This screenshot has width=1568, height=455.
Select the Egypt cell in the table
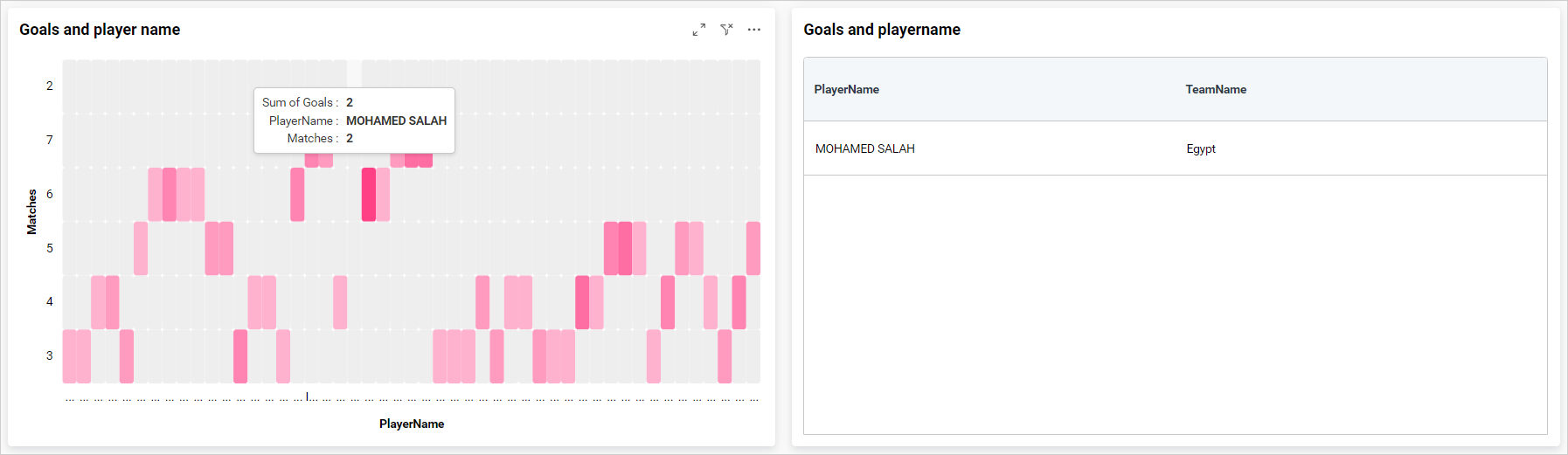(1200, 148)
